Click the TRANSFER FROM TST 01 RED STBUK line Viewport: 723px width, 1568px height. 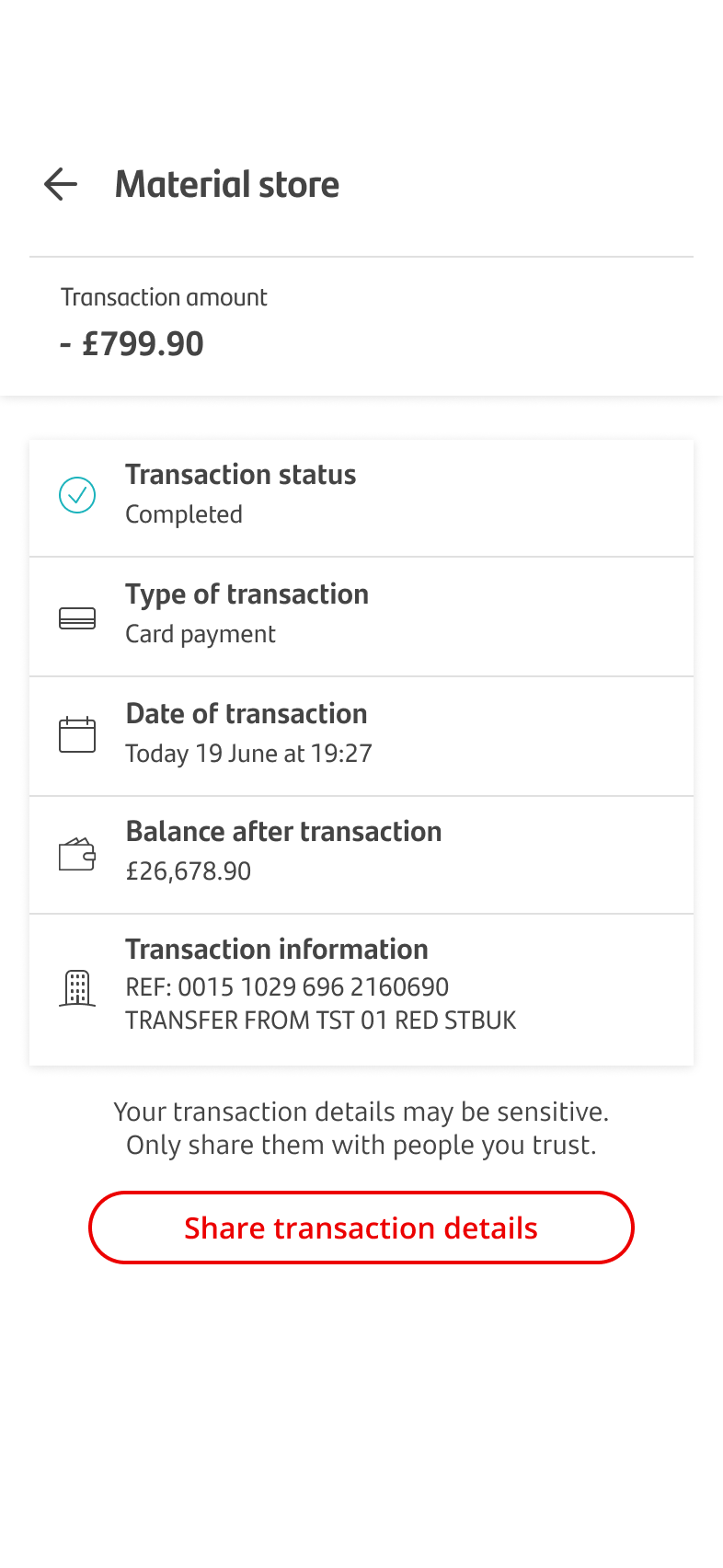[x=321, y=1020]
